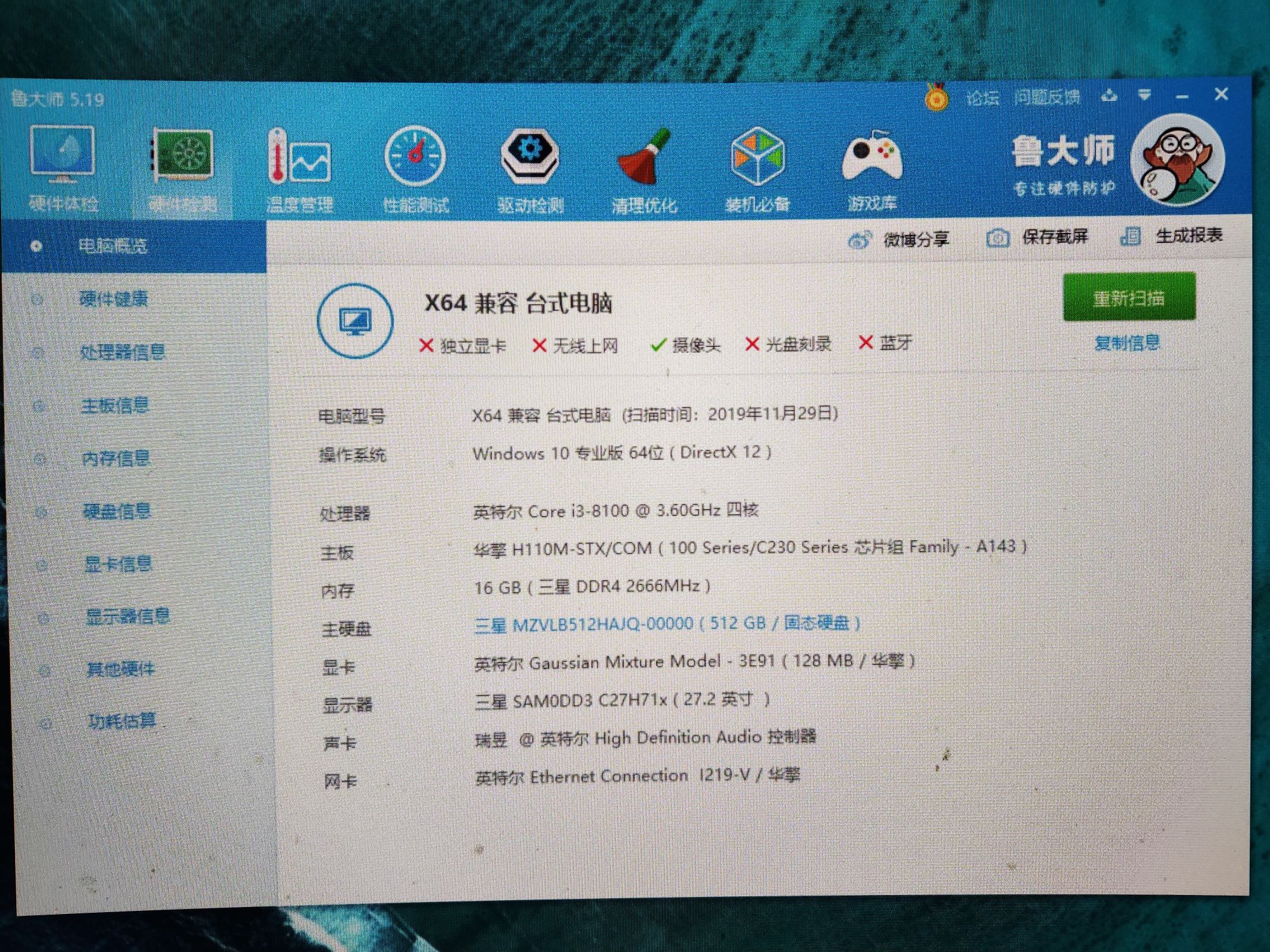
Task: Click the 光盘刻录 status indicator
Action: [788, 344]
